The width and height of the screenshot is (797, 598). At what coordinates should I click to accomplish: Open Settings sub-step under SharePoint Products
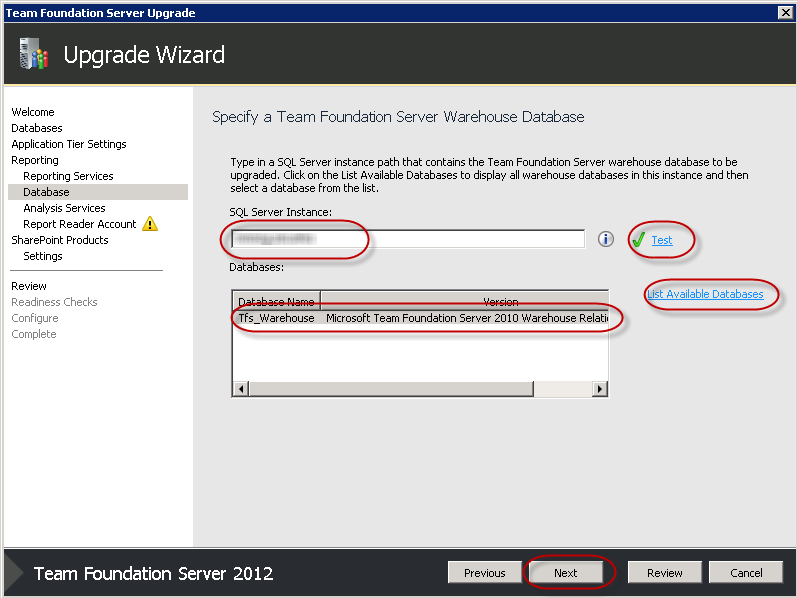[43, 256]
